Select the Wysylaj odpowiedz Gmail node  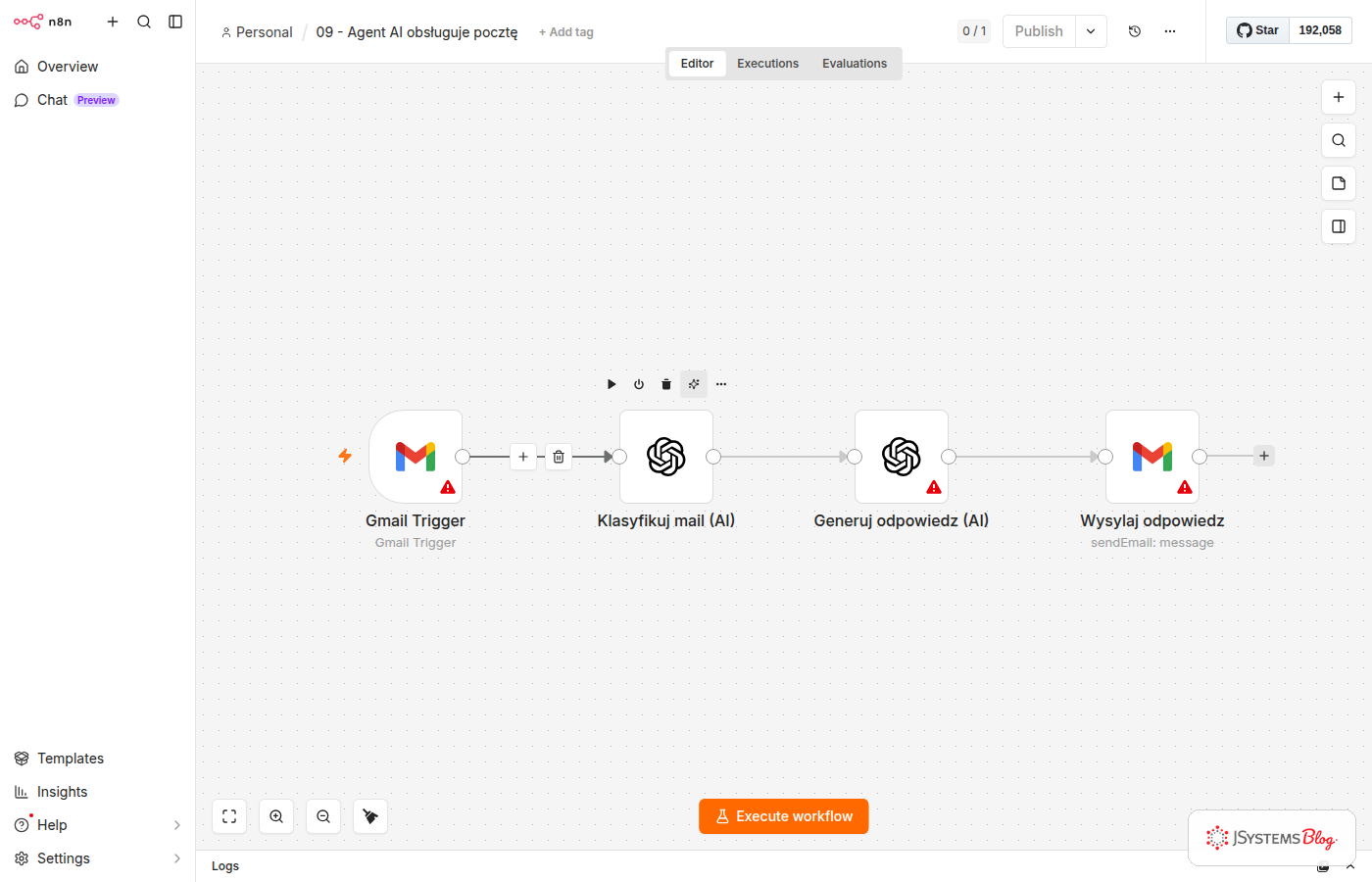[x=1152, y=457]
